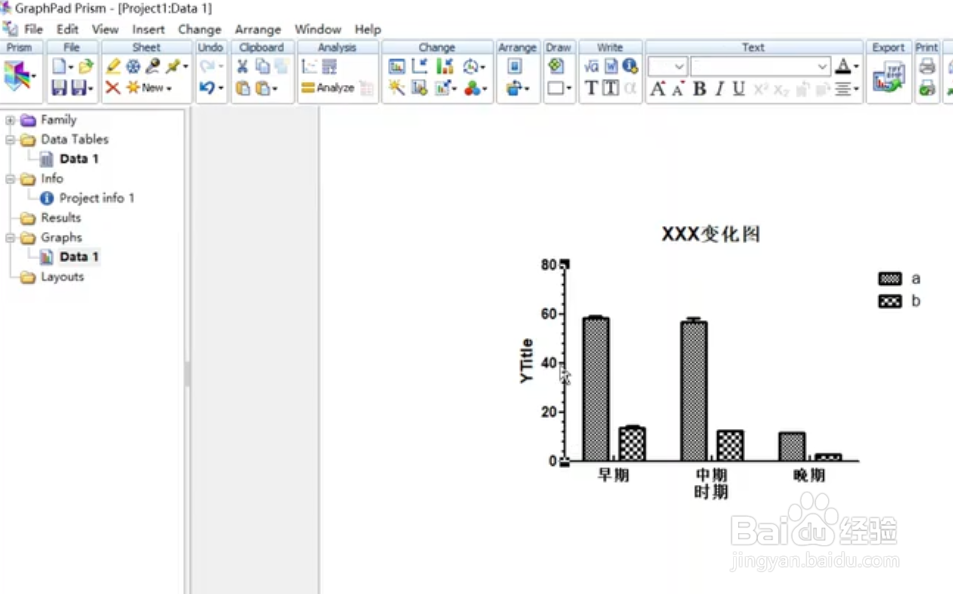Image resolution: width=953 pixels, height=594 pixels.
Task: Open the Arrange menu
Action: 257,29
